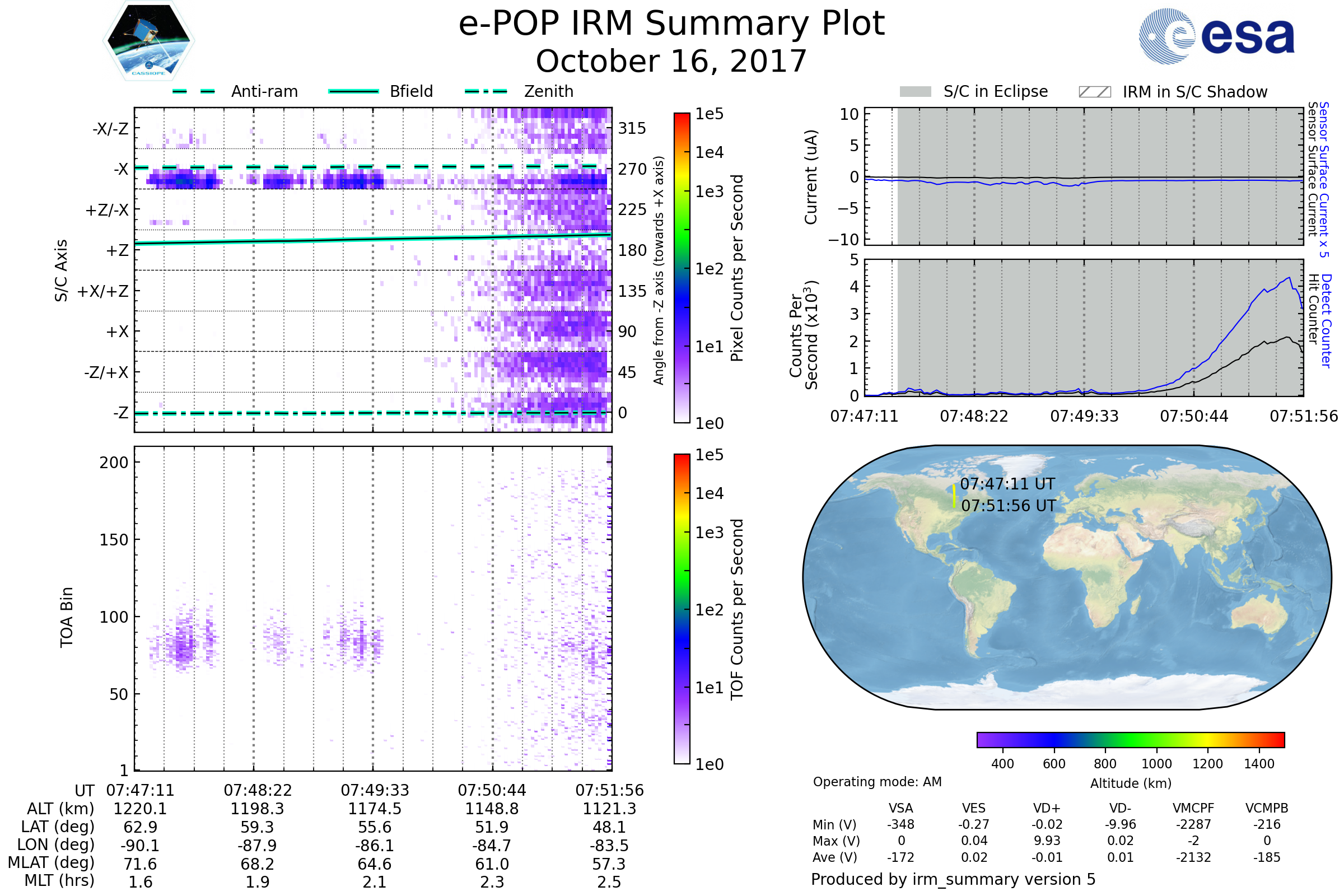
Task: Click the e-POP IRM Summary Plot title
Action: (671, 24)
